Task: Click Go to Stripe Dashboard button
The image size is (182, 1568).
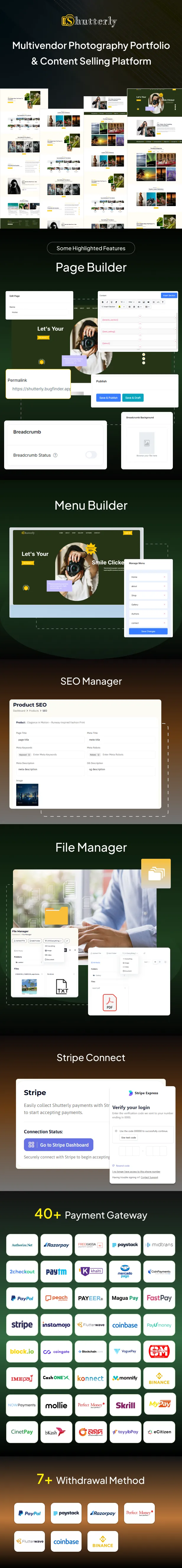Action: click(x=59, y=1145)
